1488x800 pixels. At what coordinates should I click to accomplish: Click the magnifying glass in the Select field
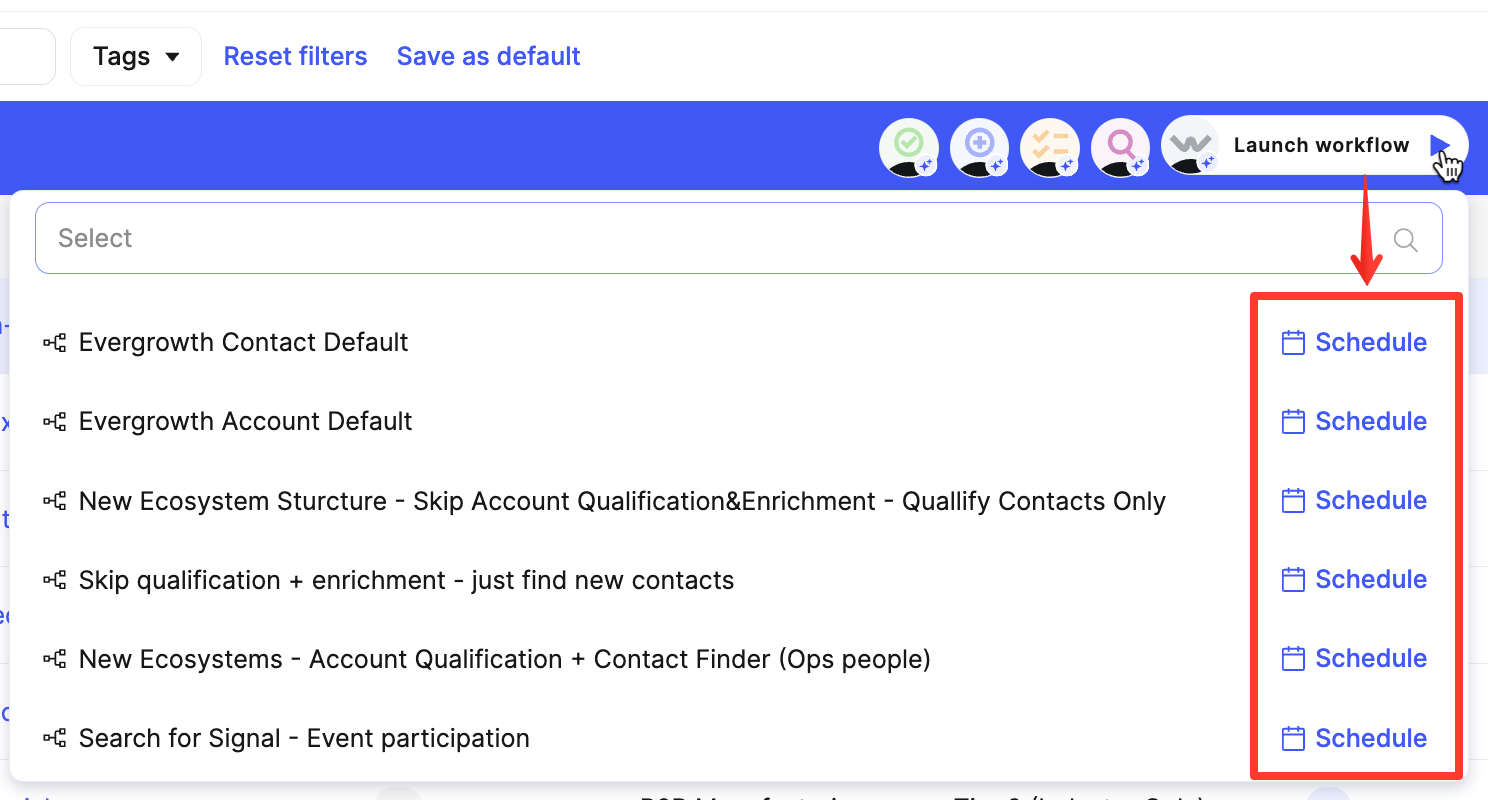click(x=1405, y=240)
